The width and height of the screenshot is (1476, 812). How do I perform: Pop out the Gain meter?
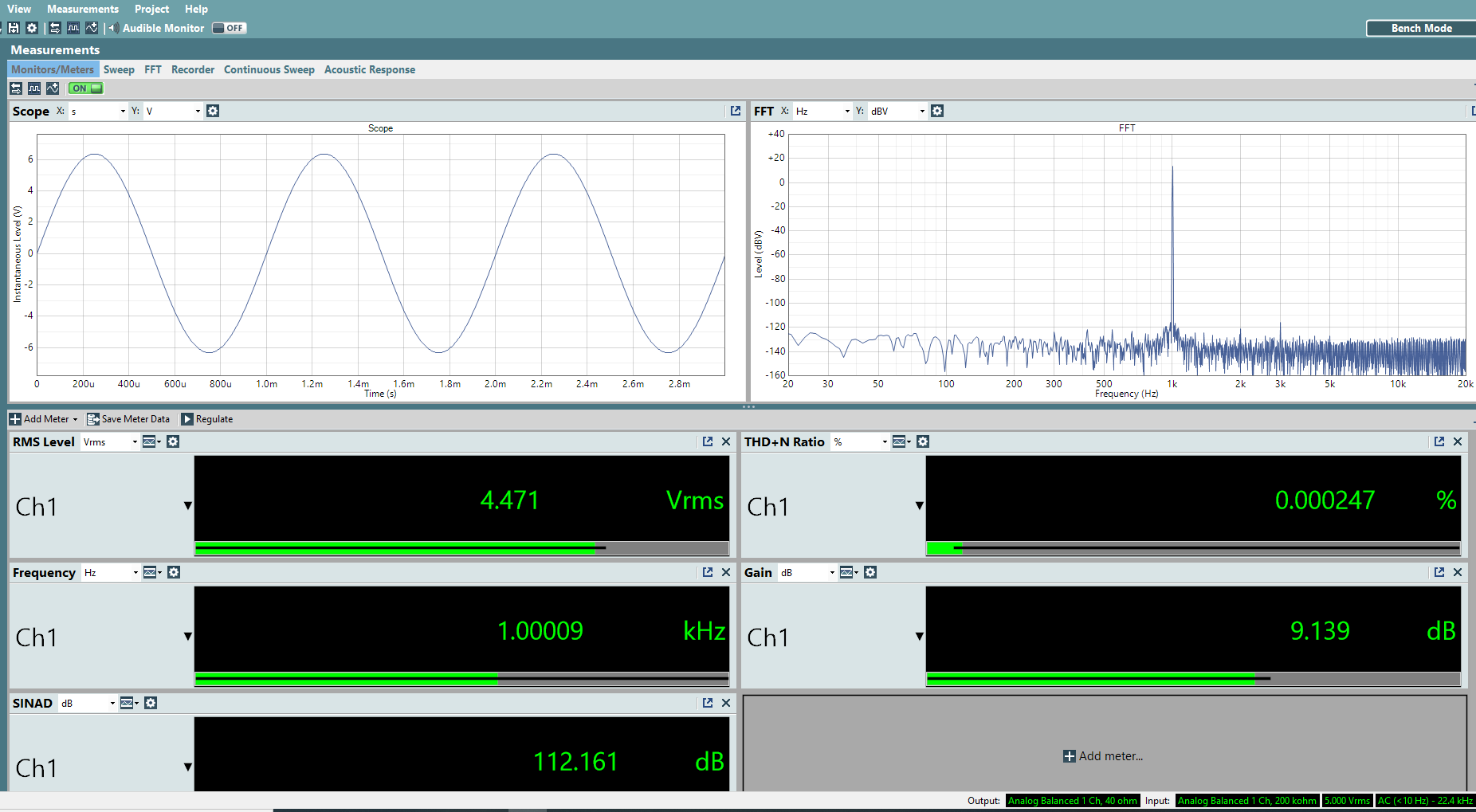(x=1439, y=572)
